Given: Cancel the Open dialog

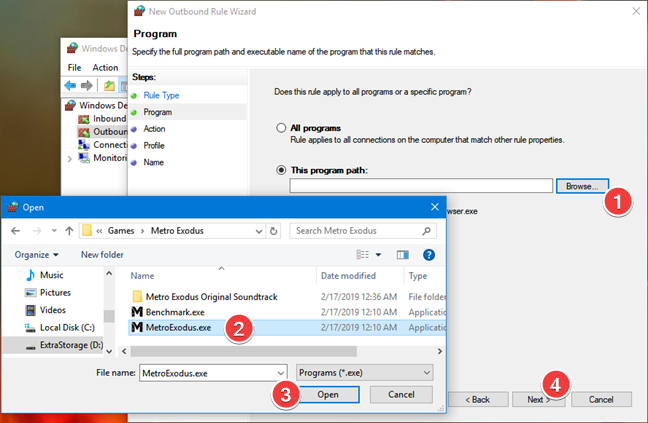Looking at the screenshot, I should pyautogui.click(x=401, y=394).
